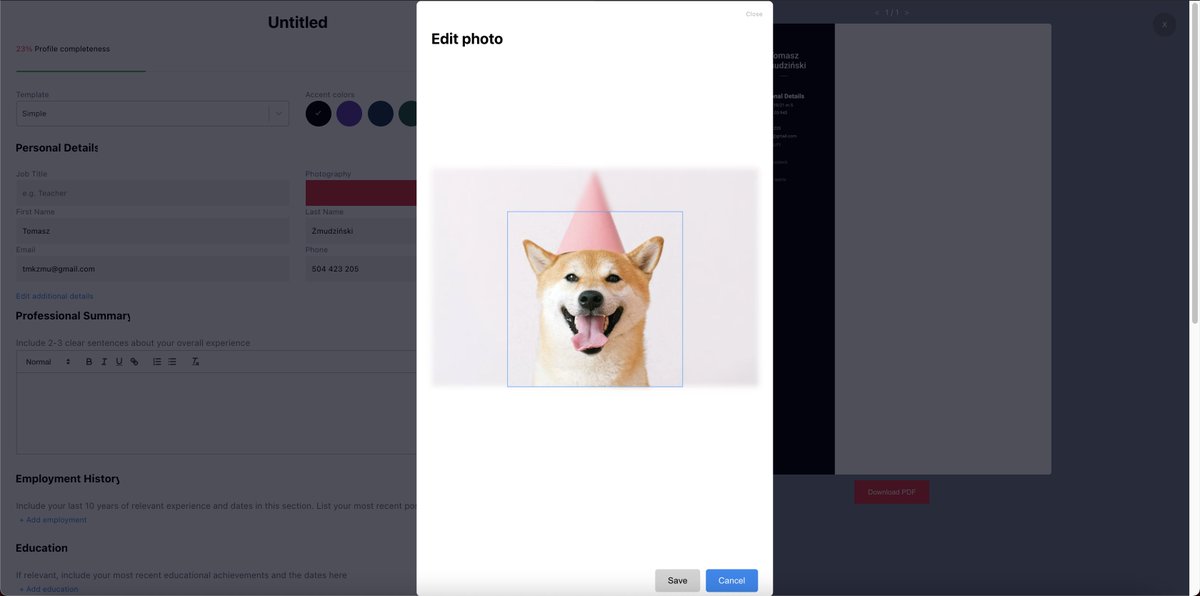Clear text formatting in the summary editor
The height and width of the screenshot is (596, 1200).
(193, 361)
